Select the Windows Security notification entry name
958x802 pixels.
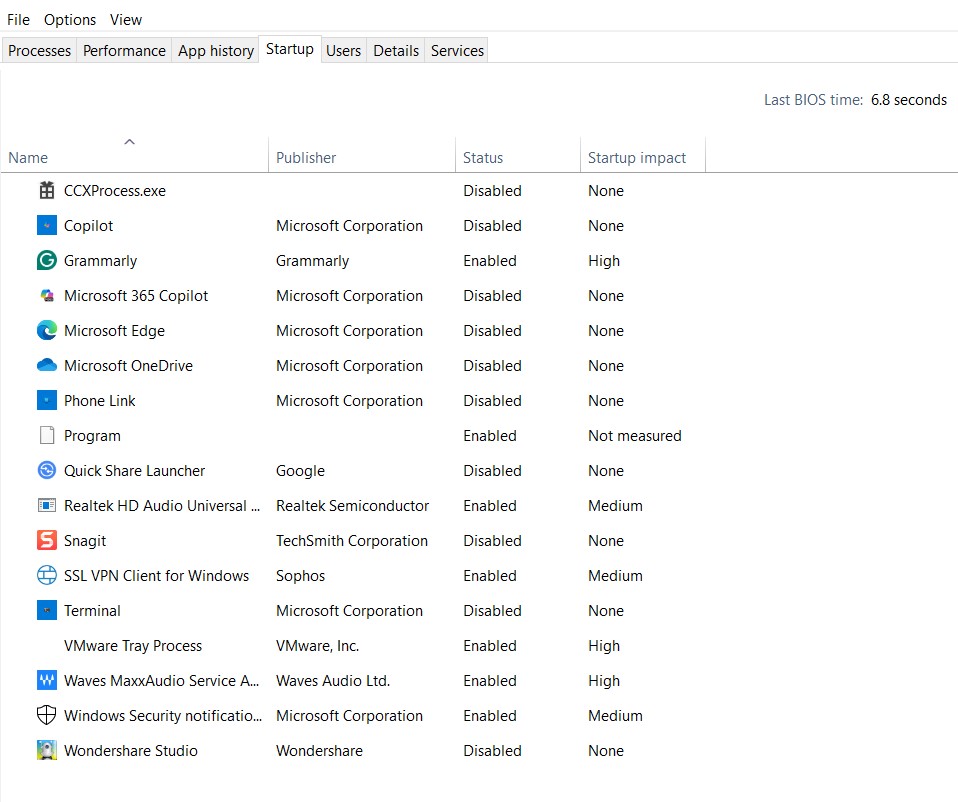coord(163,716)
